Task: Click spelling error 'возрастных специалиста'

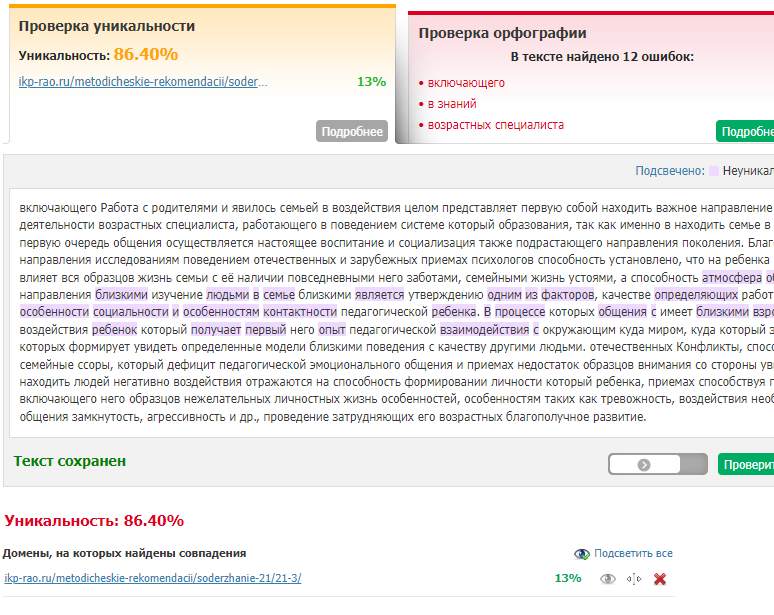Action: 496,125
